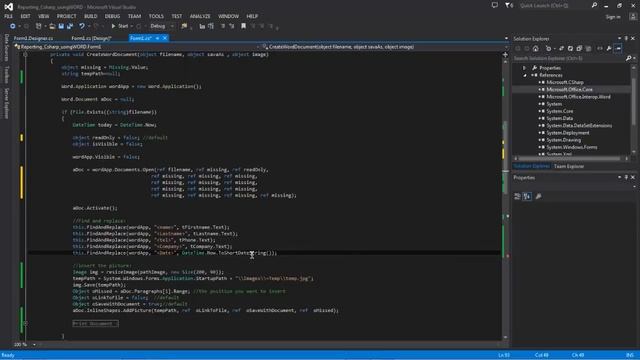The image size is (640, 360).
Task: Open the CreateWordDocument member navigation dropdown
Action: (384, 47)
